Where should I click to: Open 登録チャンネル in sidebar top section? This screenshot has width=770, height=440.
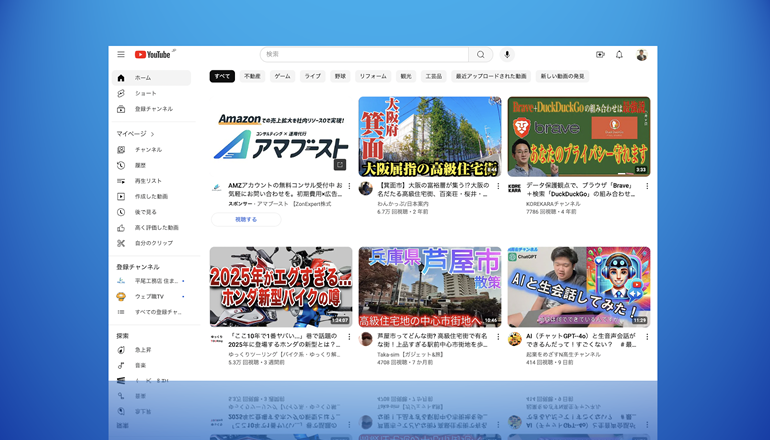pyautogui.click(x=151, y=109)
